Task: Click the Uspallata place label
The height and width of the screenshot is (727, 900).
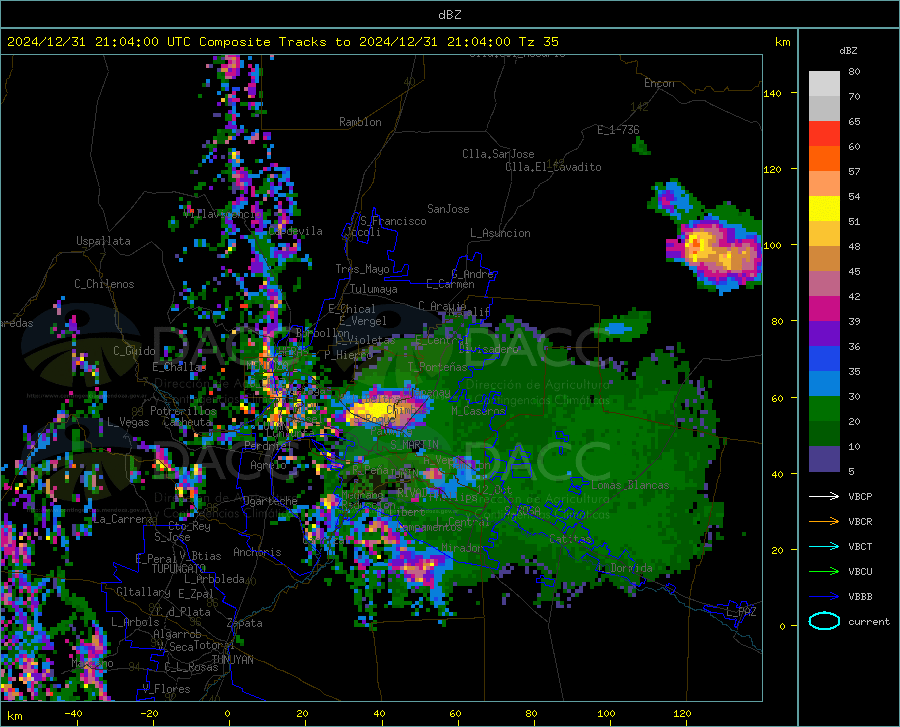Action: point(103,241)
